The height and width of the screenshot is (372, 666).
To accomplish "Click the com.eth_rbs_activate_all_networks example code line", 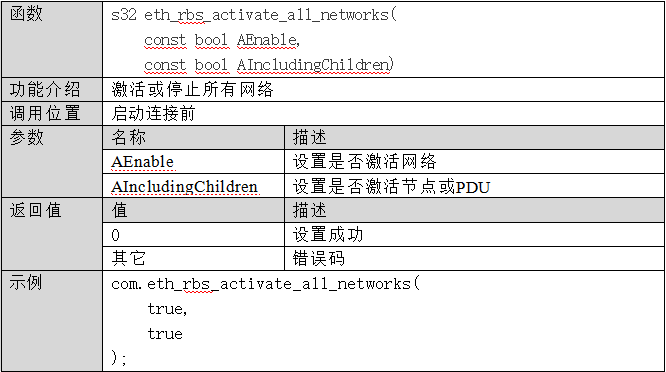I will [265, 284].
